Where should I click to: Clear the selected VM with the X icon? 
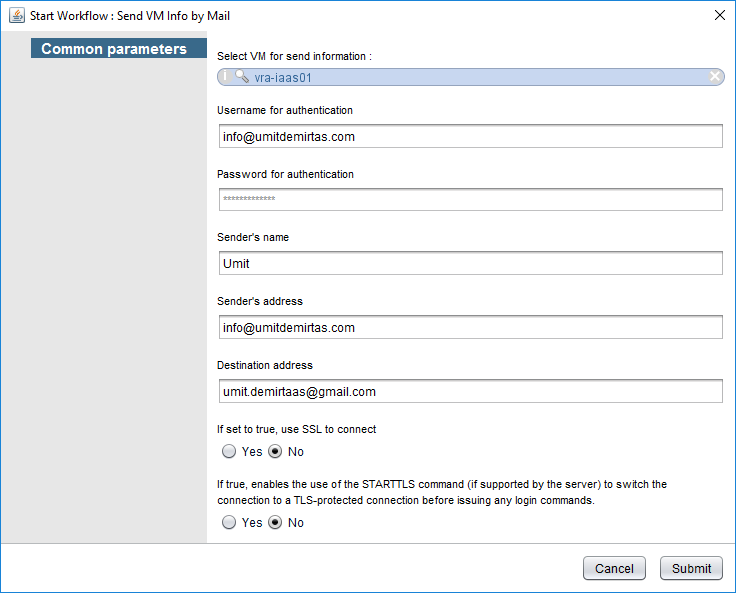click(715, 76)
